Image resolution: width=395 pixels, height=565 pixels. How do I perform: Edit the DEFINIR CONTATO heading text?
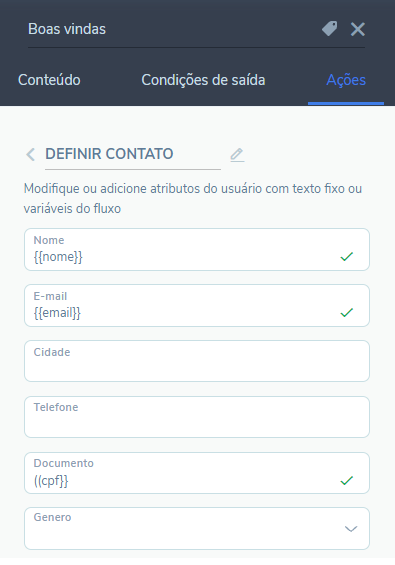(x=133, y=154)
